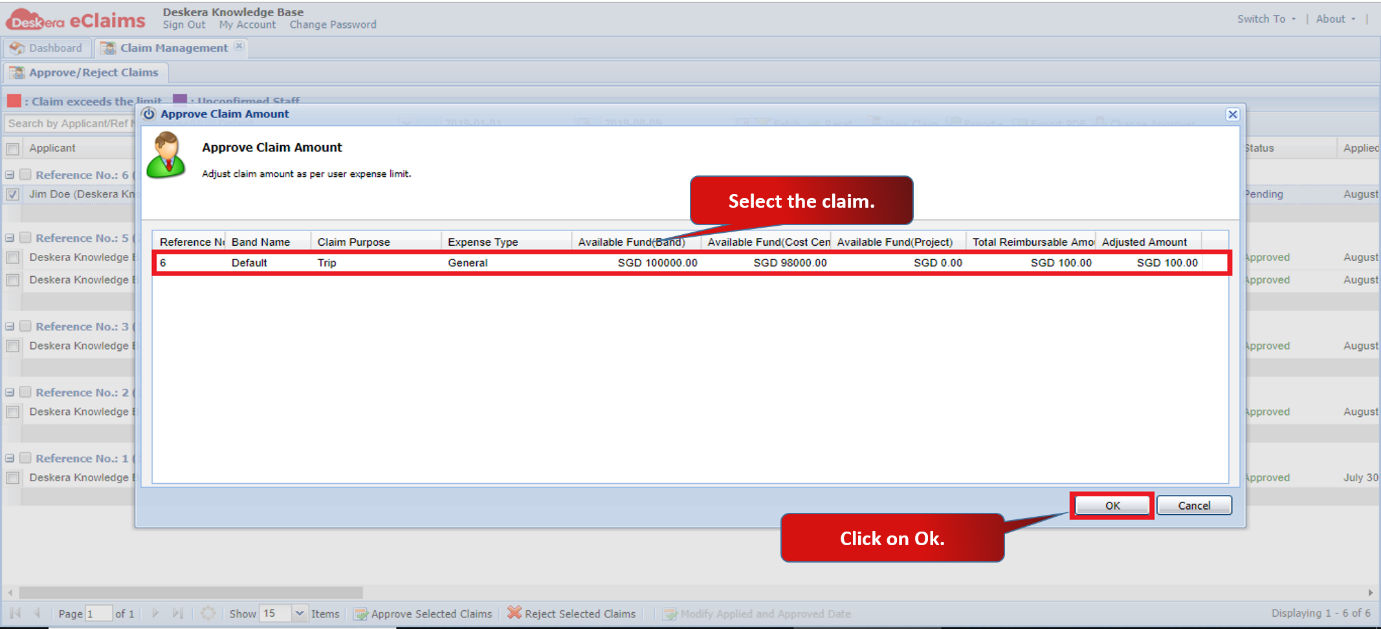Click Reject Selected Claims button
1381x629 pixels.
(571, 614)
